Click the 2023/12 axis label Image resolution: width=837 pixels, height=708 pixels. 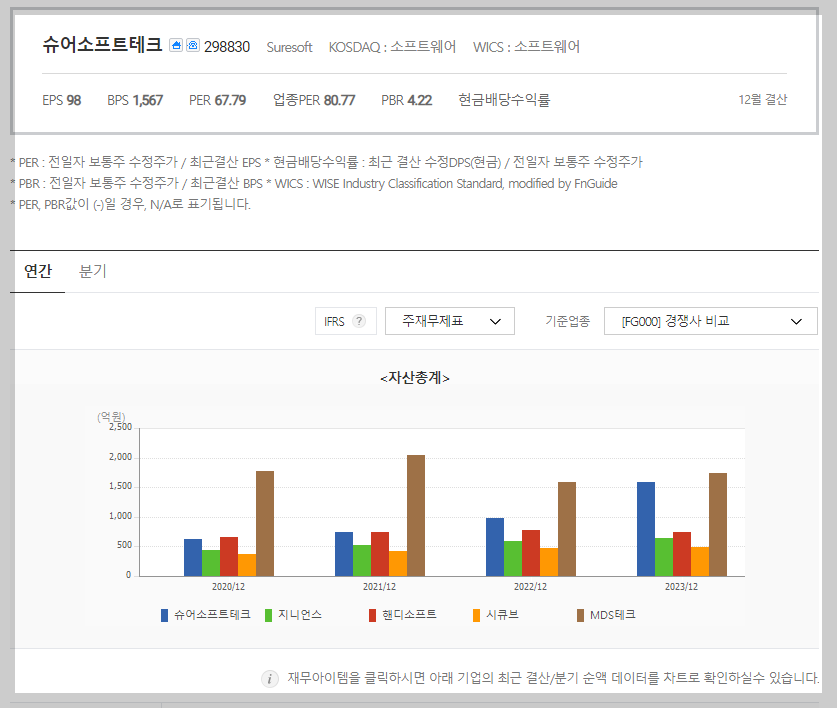coord(681,587)
